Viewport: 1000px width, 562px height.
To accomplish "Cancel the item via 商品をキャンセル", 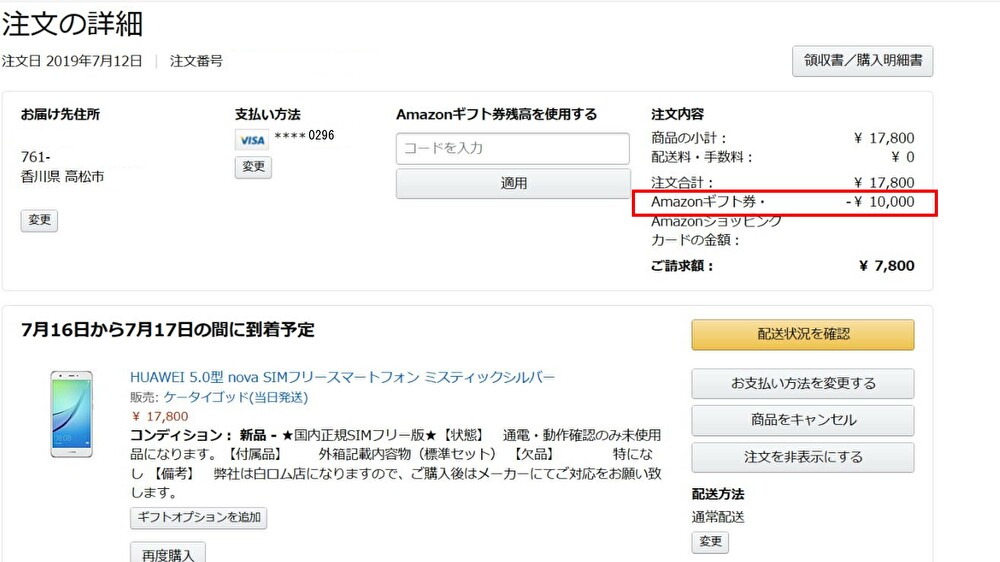I will coord(802,420).
